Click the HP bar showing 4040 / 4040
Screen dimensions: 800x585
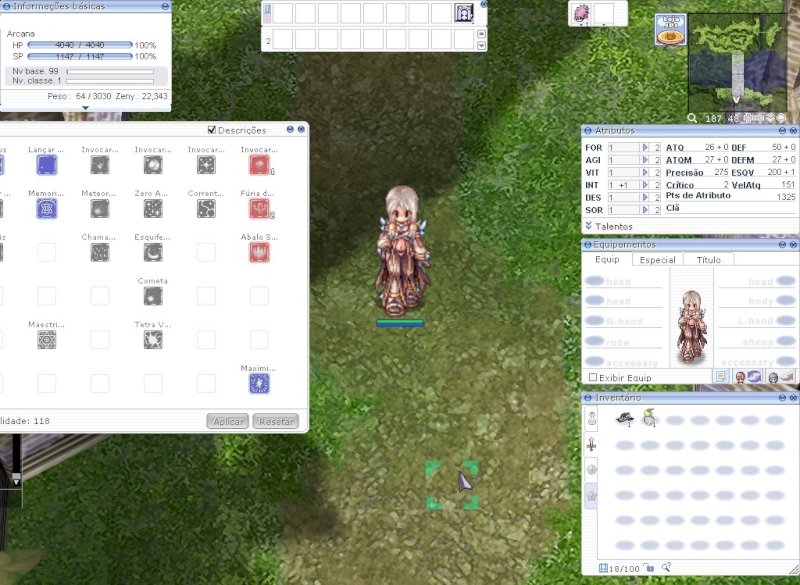(80, 45)
